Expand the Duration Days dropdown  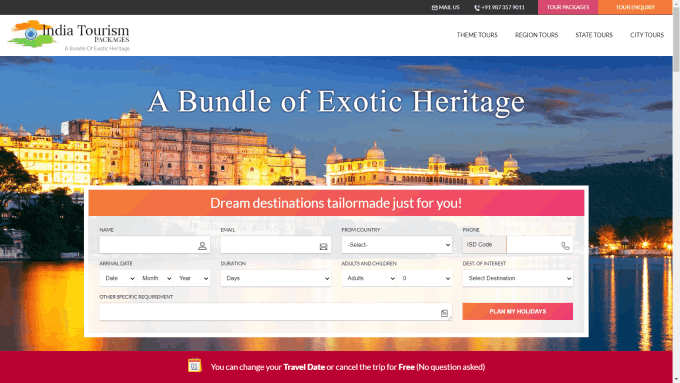click(276, 278)
